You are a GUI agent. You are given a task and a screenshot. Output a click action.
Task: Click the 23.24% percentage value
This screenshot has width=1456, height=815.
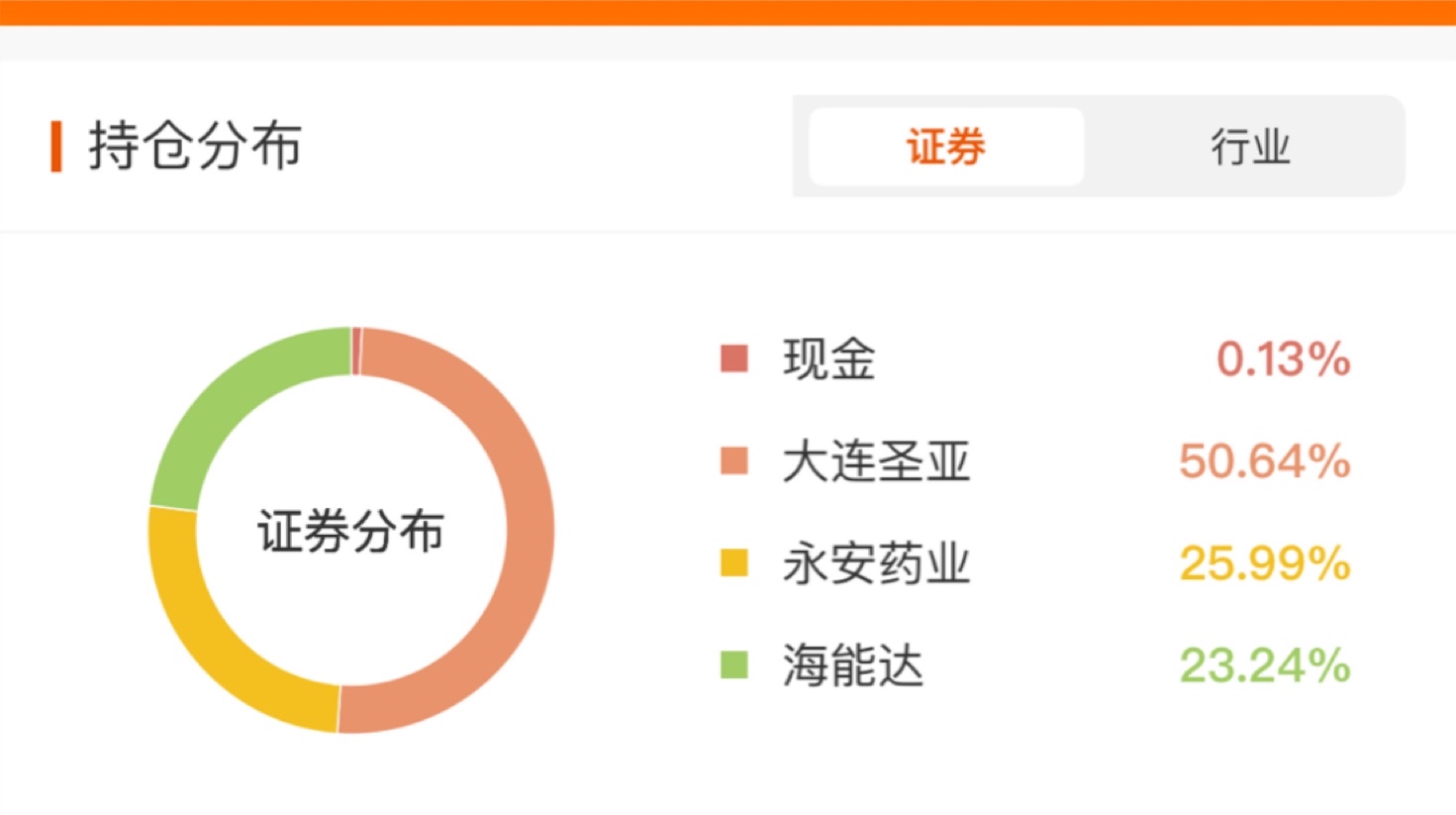(x=1264, y=665)
